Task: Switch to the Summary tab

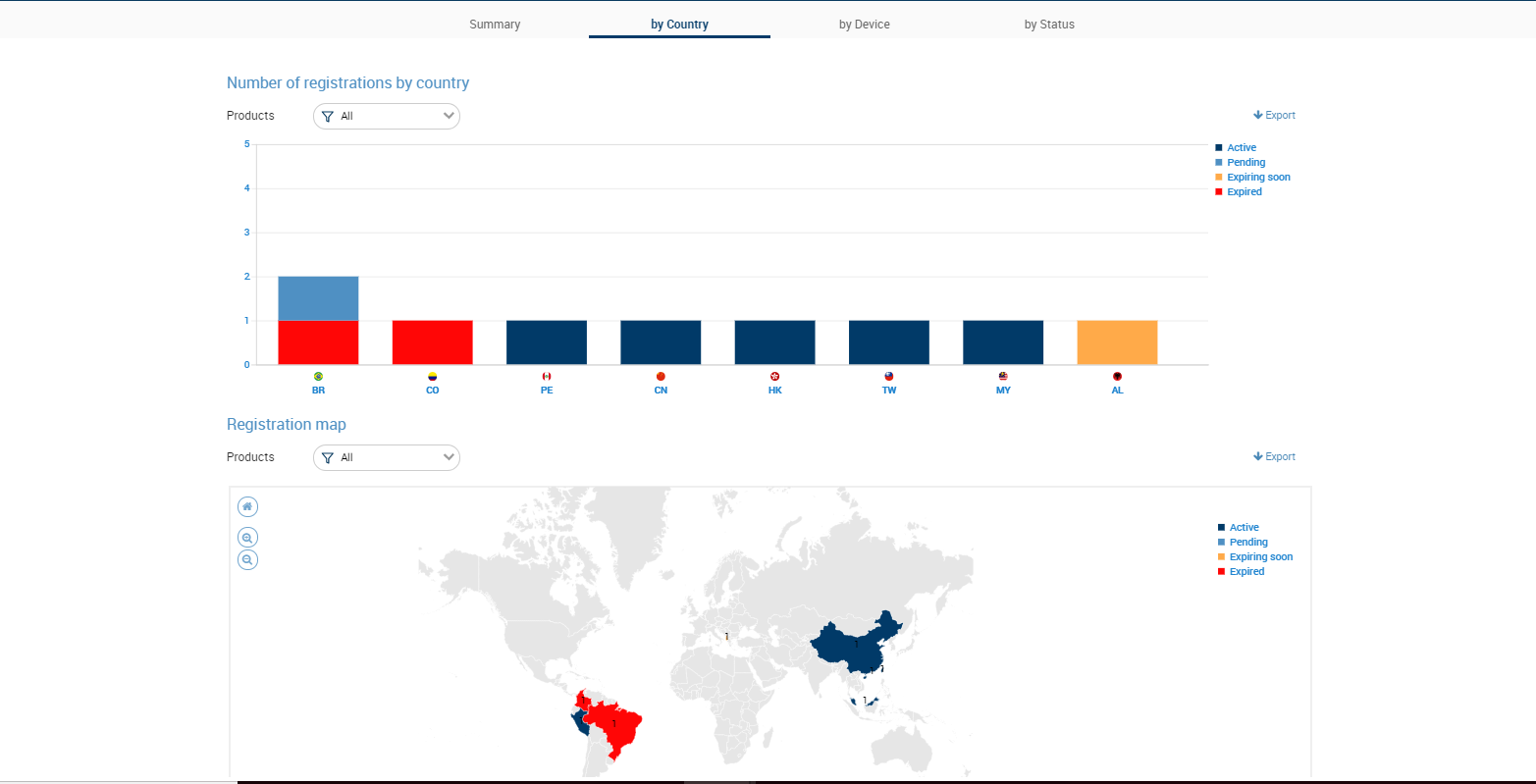Action: coord(495,25)
